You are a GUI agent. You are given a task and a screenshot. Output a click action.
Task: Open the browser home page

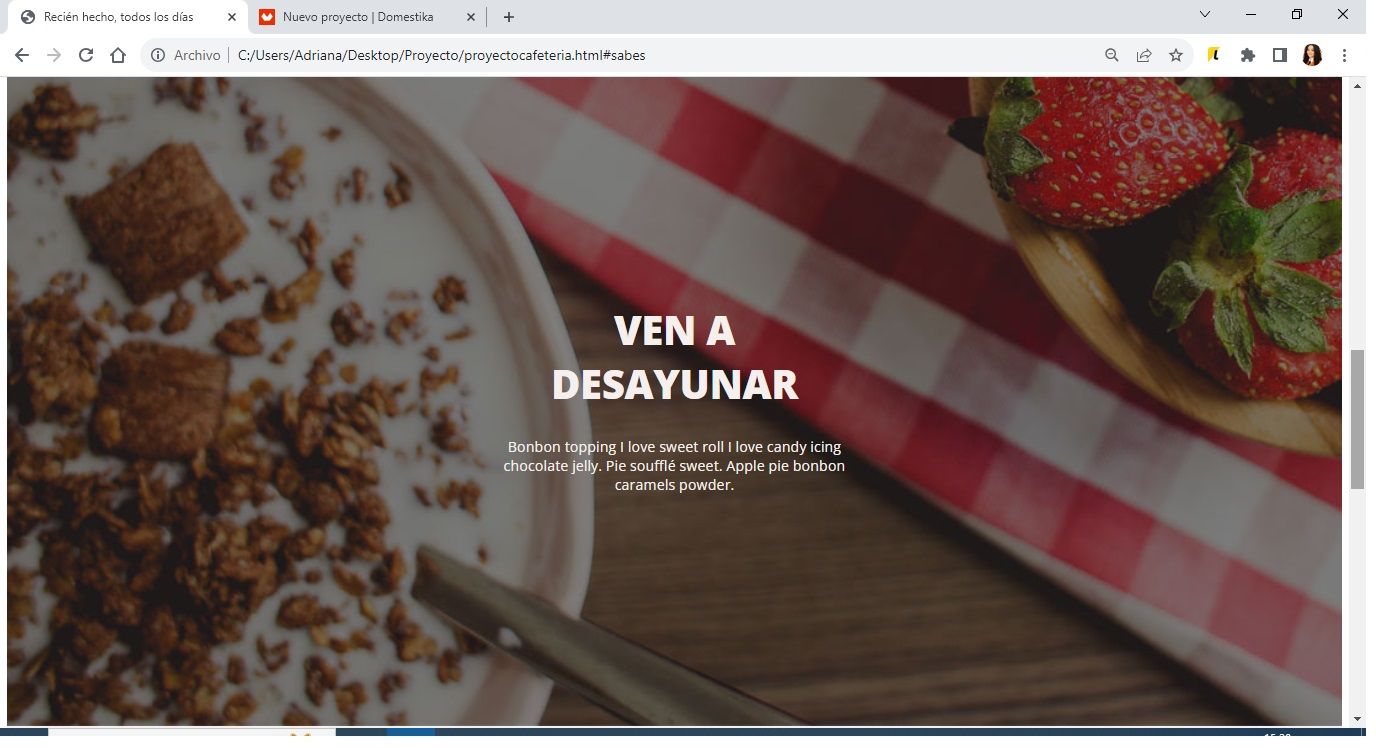118,55
